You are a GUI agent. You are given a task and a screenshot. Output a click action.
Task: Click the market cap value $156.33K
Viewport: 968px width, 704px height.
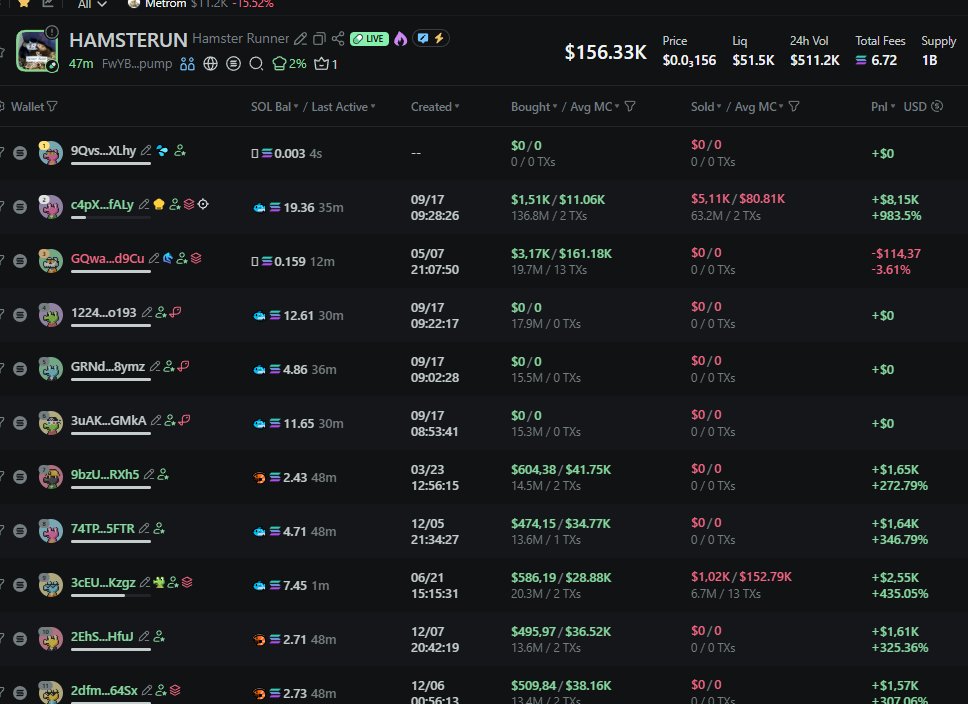[606, 52]
